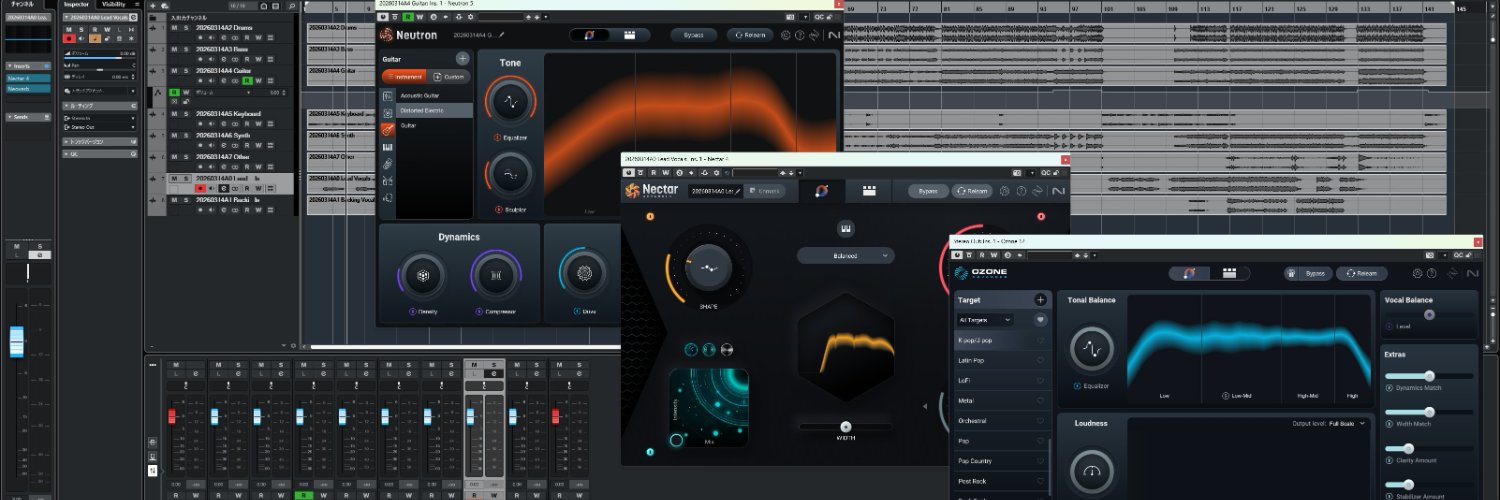The width and height of the screenshot is (1500, 500).
Task: Open the Balanced dropdown in Nectar
Action: point(846,256)
